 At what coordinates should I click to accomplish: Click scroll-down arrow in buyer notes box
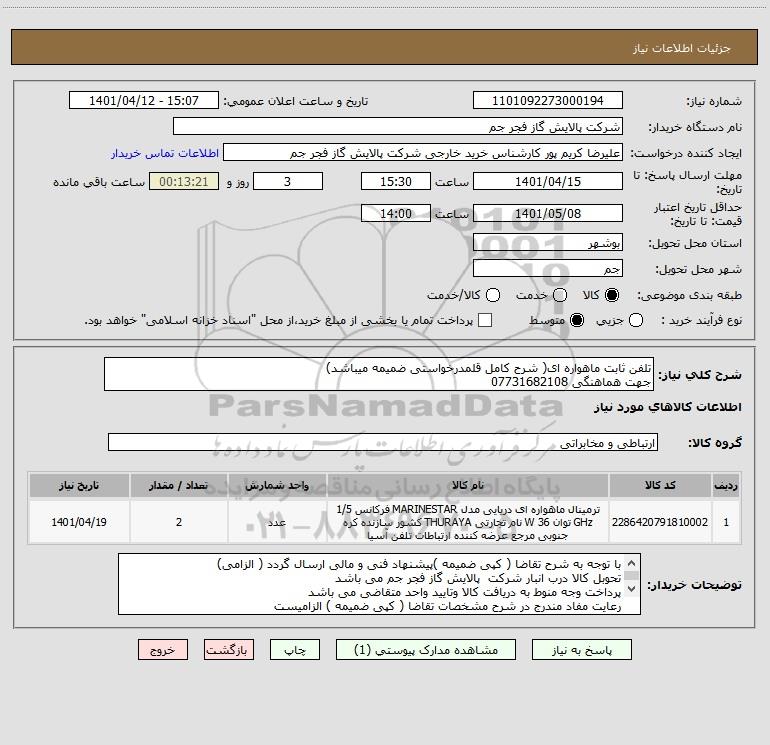coord(632,588)
